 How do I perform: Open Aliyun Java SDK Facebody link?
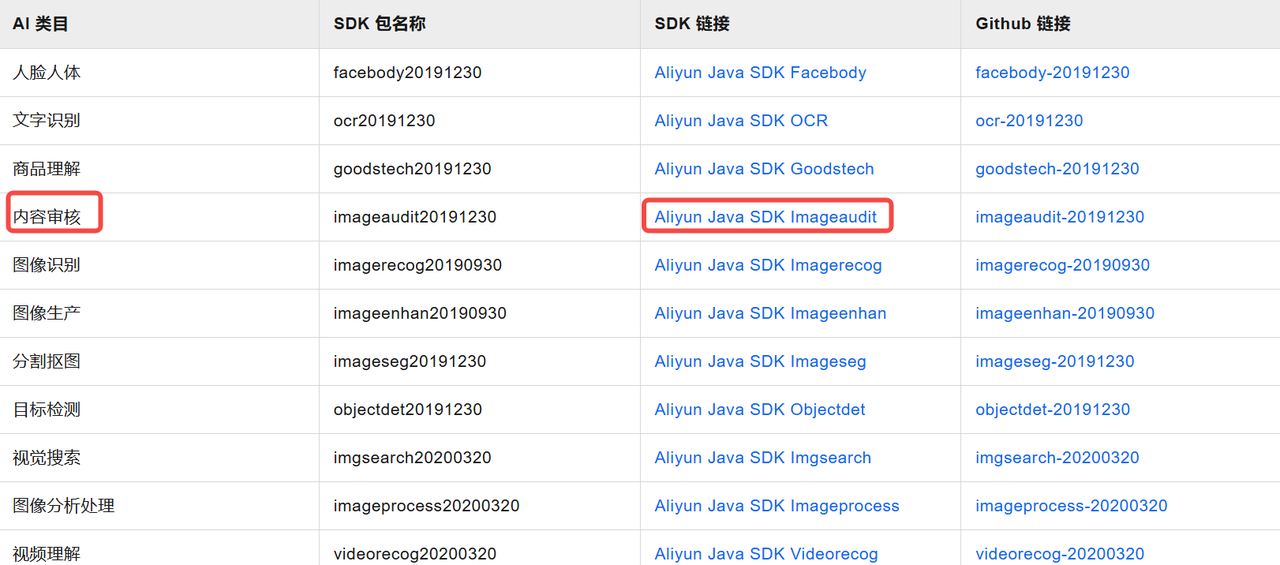click(x=760, y=72)
